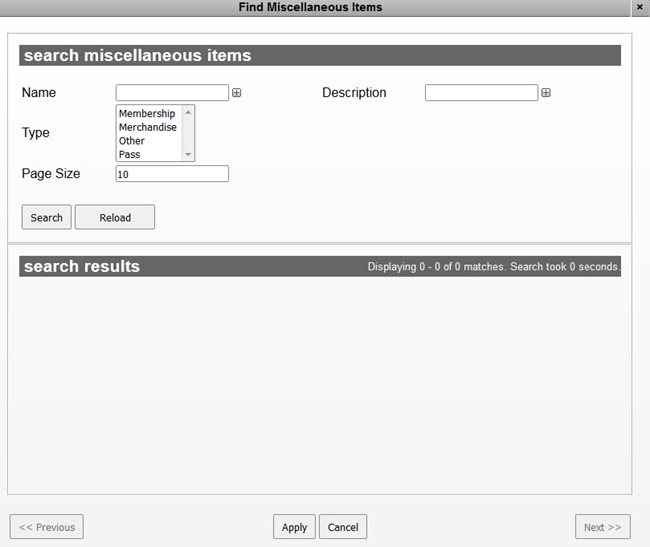This screenshot has width=650, height=547.
Task: Select Merchandise in Type list
Action: (148, 127)
